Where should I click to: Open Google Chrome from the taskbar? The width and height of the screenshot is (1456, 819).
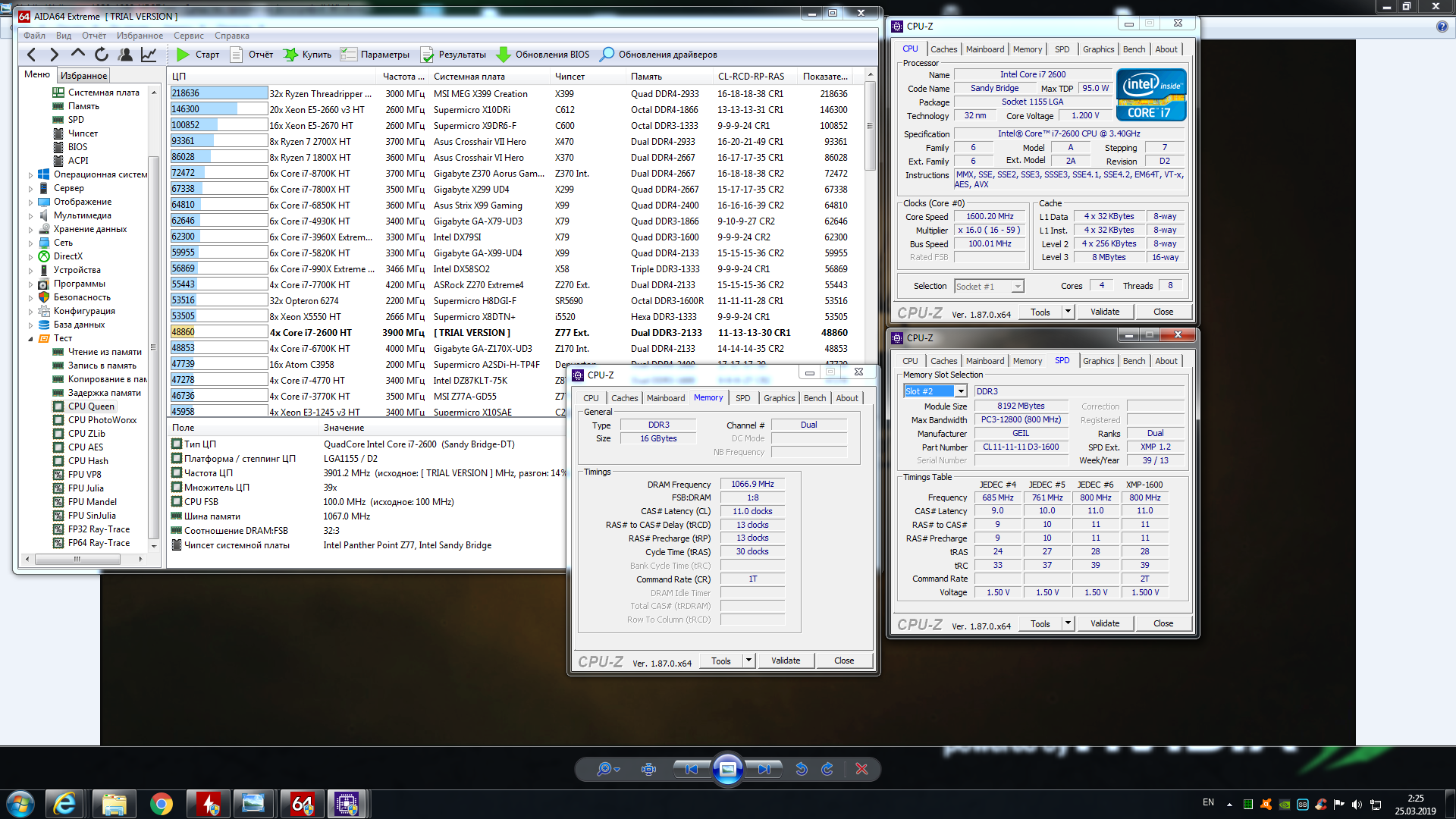click(x=161, y=804)
